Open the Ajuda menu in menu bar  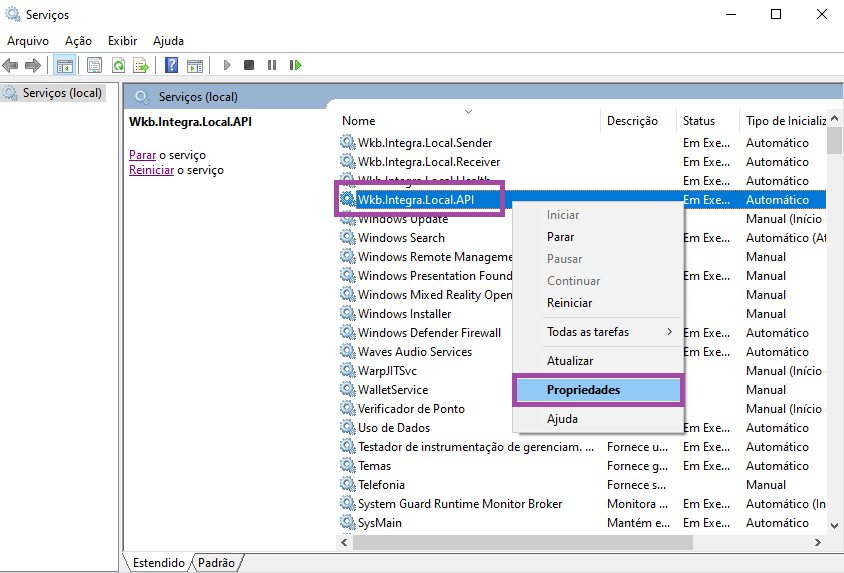pos(168,41)
